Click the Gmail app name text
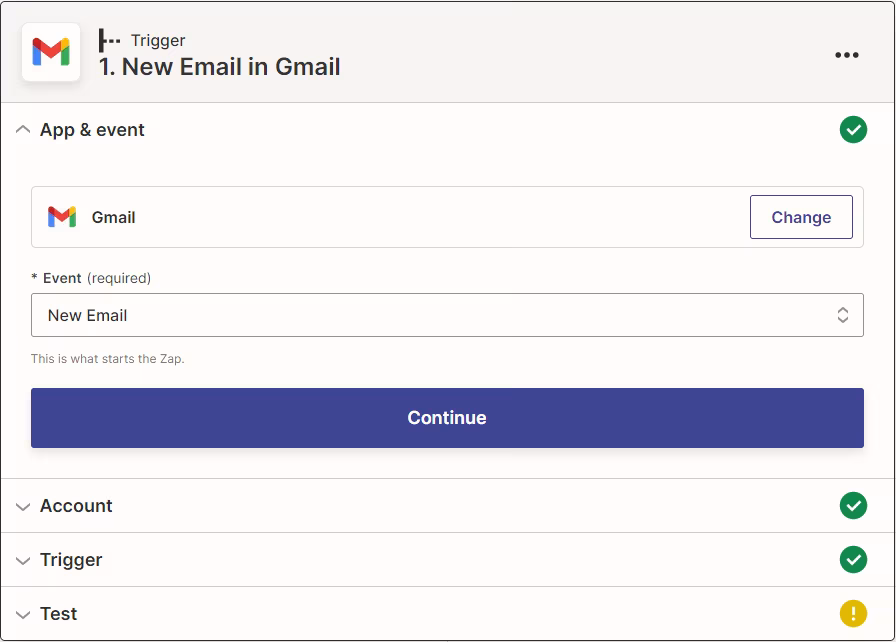Screen dimensions: 896x642 coord(114,217)
